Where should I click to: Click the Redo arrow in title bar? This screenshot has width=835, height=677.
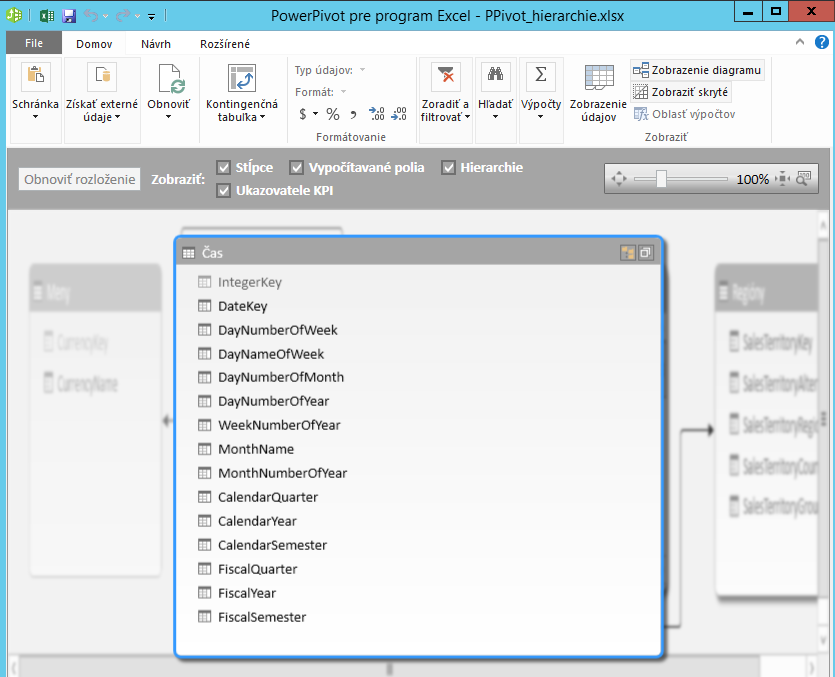point(123,16)
